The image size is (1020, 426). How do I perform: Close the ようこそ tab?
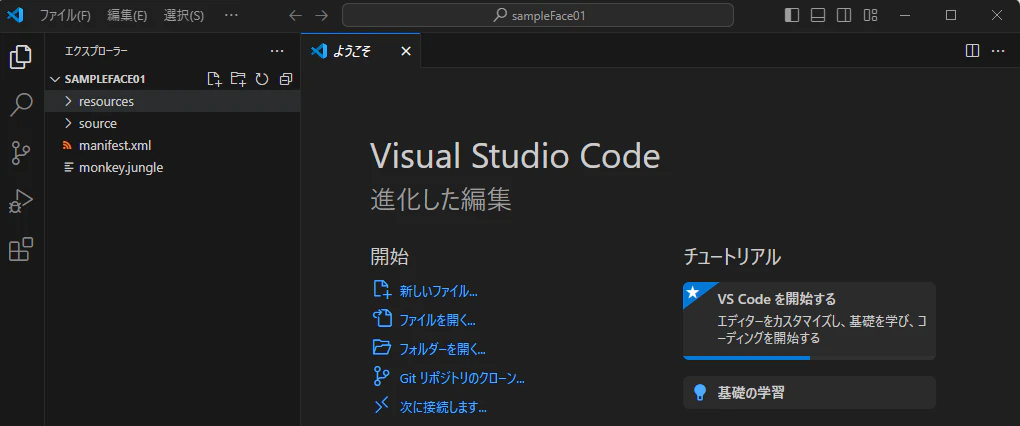click(406, 51)
